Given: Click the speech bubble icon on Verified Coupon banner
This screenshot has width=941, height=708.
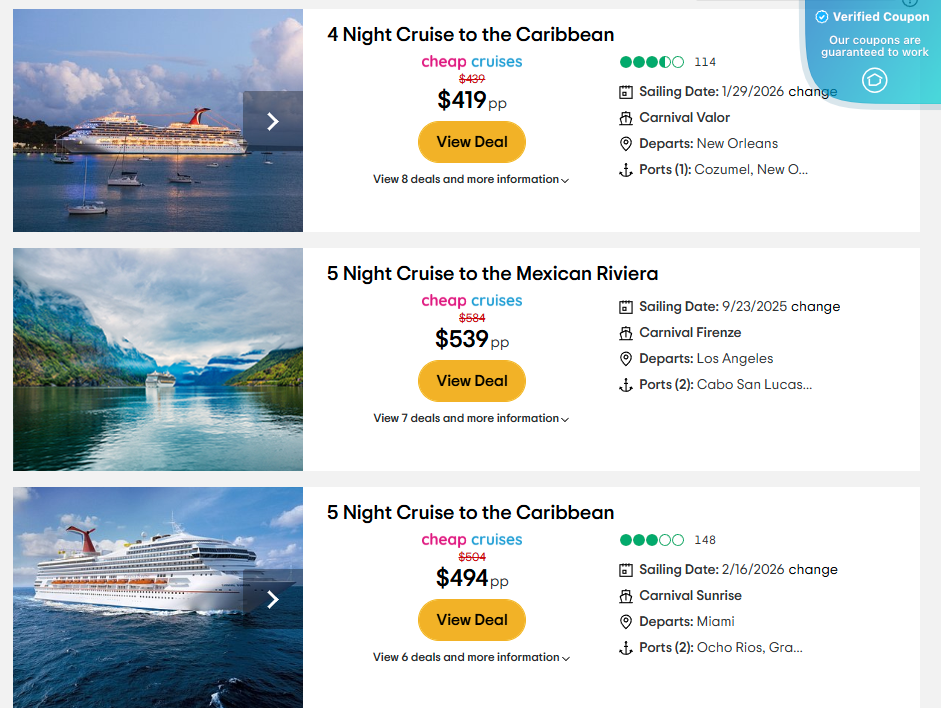Looking at the screenshot, I should coord(875,80).
